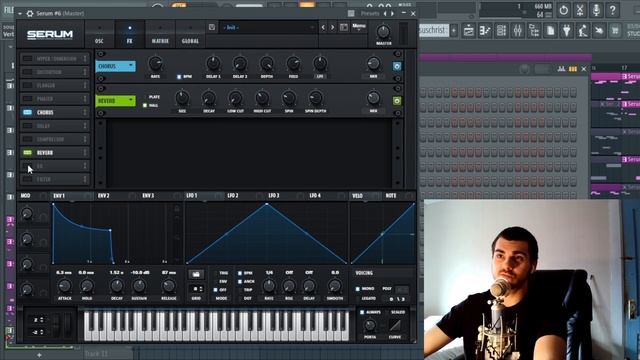Enable Distortion effect in rack list
The width and height of the screenshot is (640, 360).
click(27, 72)
